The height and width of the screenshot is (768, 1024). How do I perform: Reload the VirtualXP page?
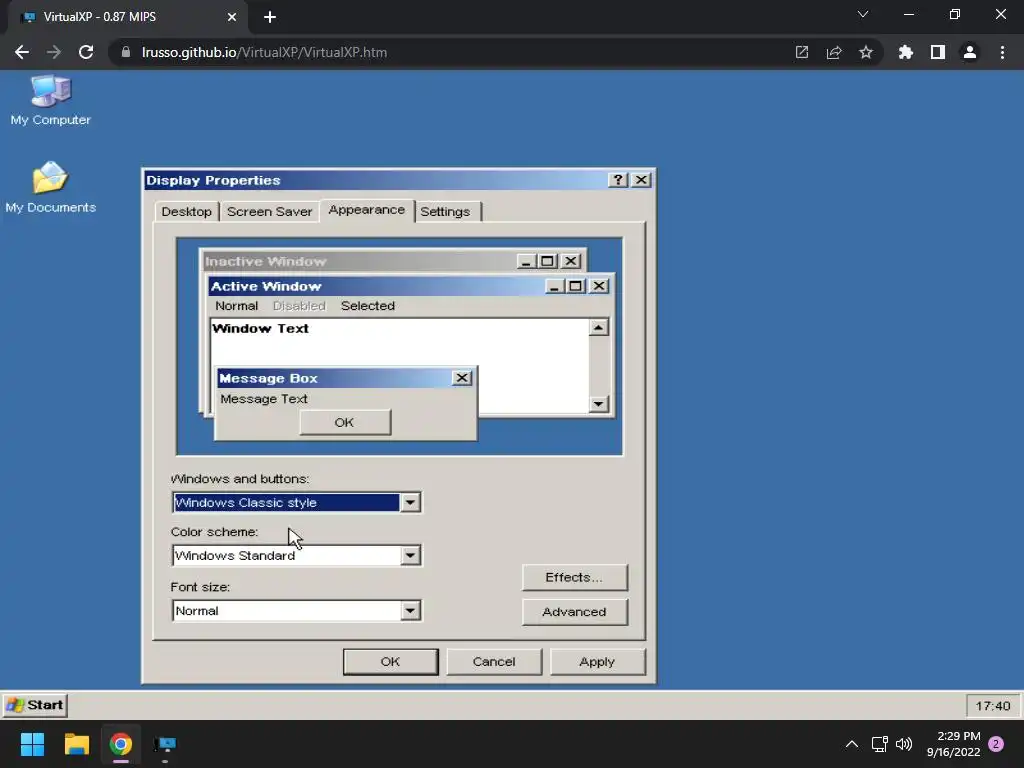[x=86, y=52]
